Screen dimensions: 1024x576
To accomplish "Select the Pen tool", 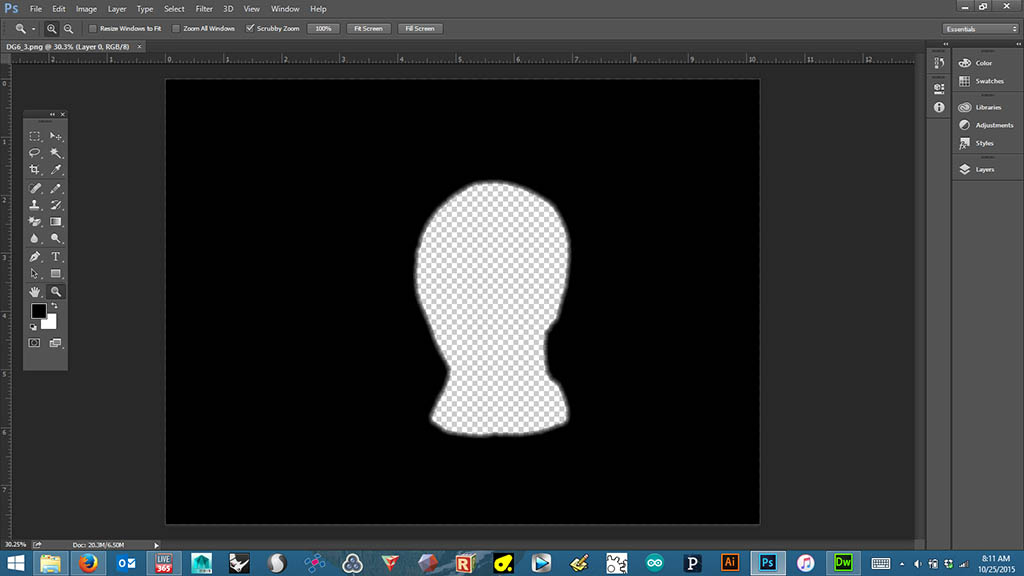I will click(x=34, y=257).
